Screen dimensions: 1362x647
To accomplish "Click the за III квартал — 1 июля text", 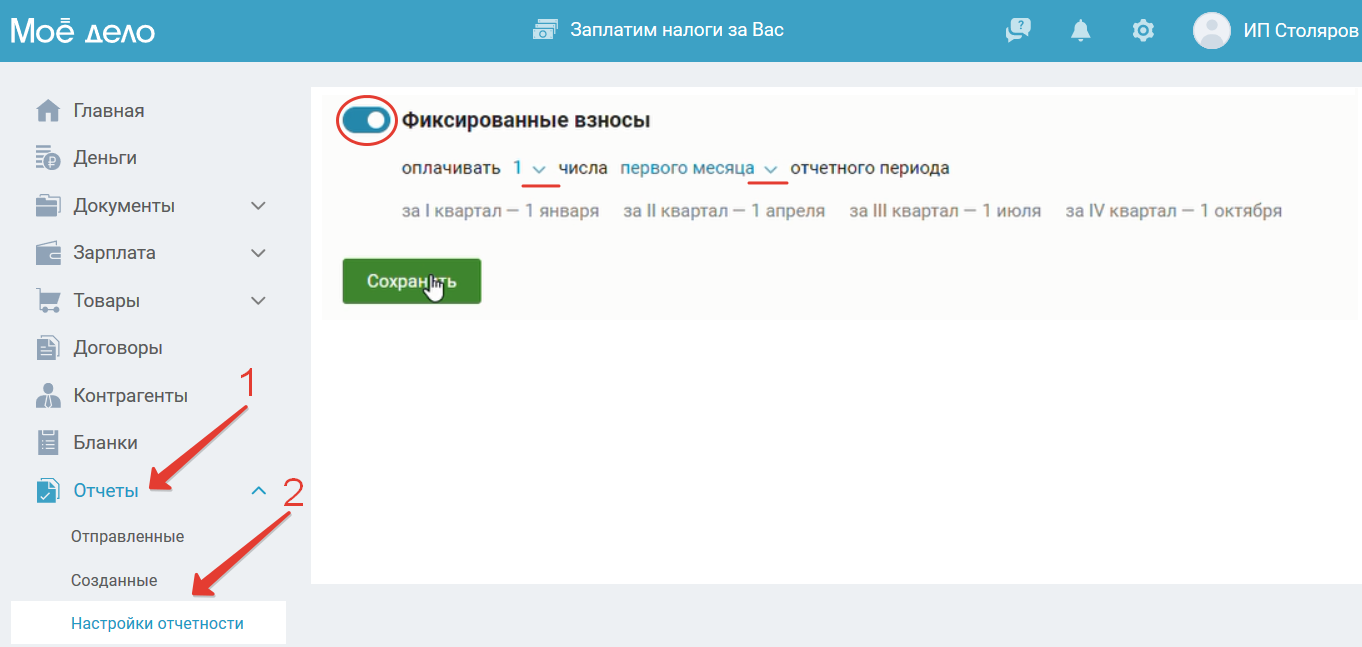I will coord(945,211).
